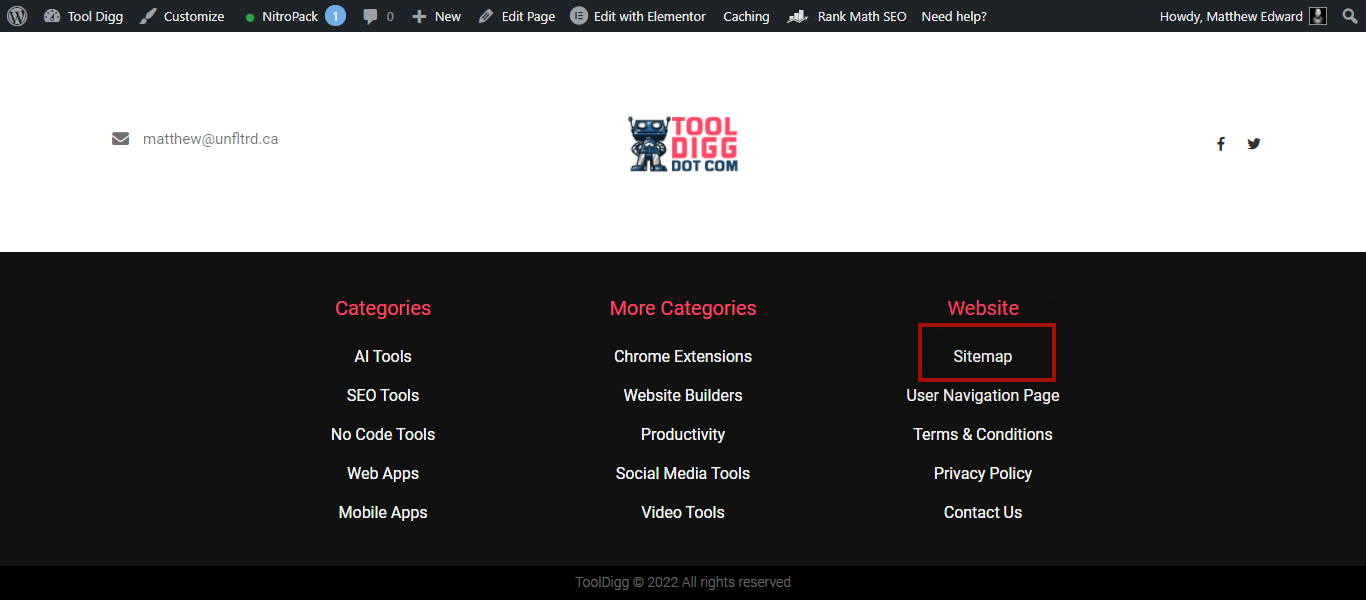Click the Tool Digg logo
1366x600 pixels.
point(683,143)
